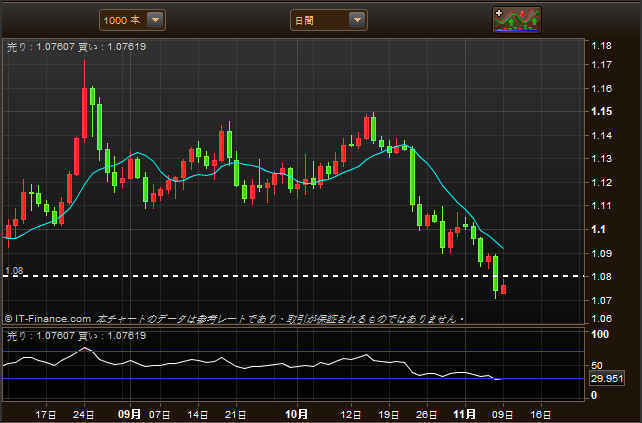Click the 09月 date axis label
The image size is (642, 423).
pos(129,414)
